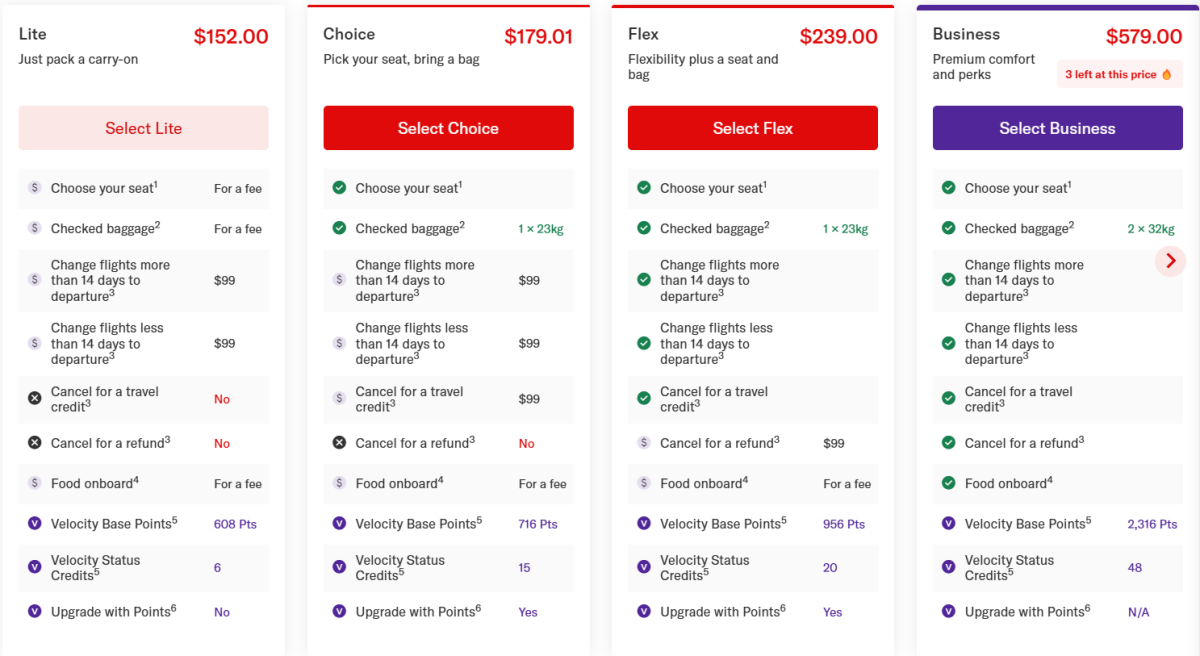Select the Business fare
Screen dimensions: 1200x656
click(1057, 128)
